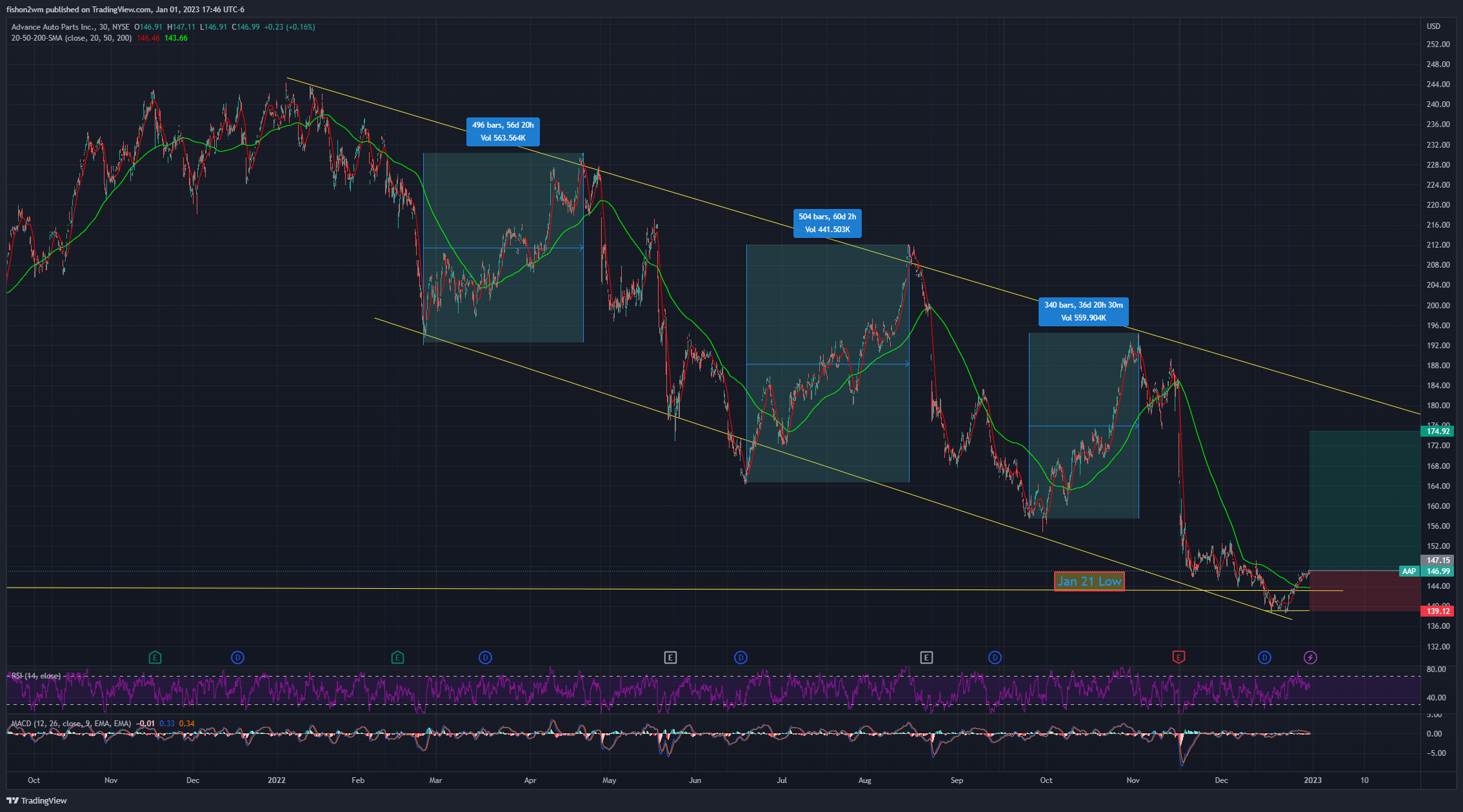Click the green earnings E marker in November 2021

tap(155, 657)
